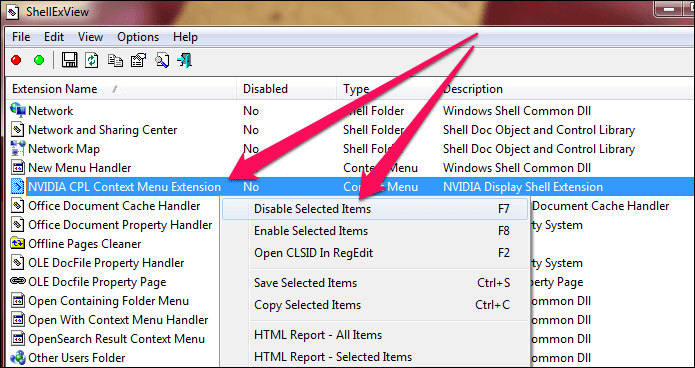The width and height of the screenshot is (695, 368).
Task: Click the Properties toolbar icon
Action: 138,60
